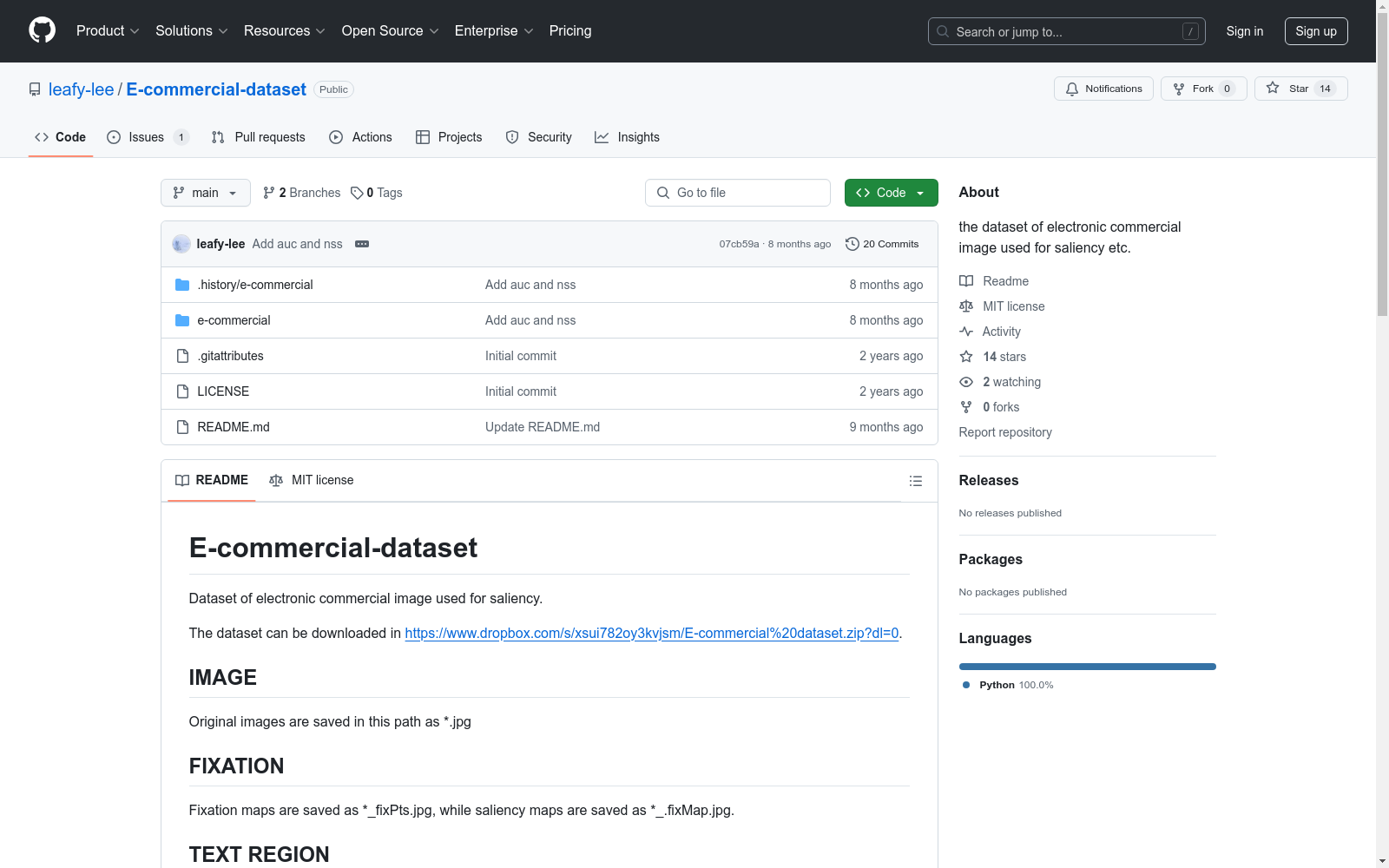
Task: Select the MIT license tab in file viewer
Action: (312, 480)
